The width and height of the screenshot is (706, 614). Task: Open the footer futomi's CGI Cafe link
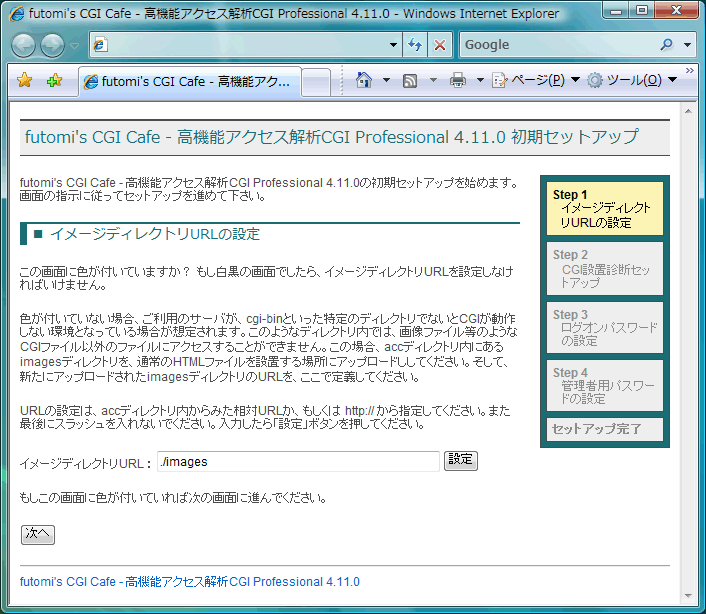click(190, 582)
